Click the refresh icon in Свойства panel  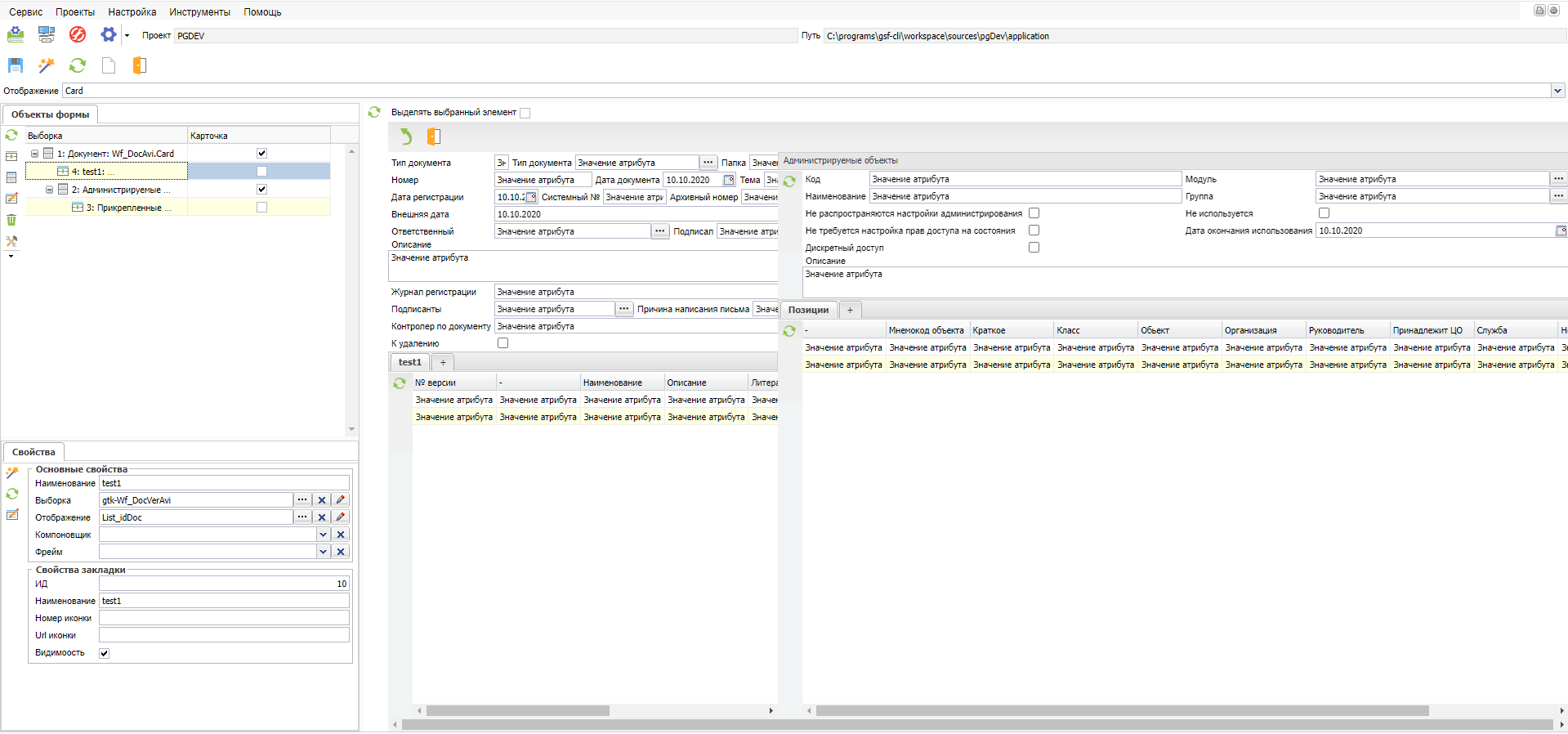(x=12, y=494)
